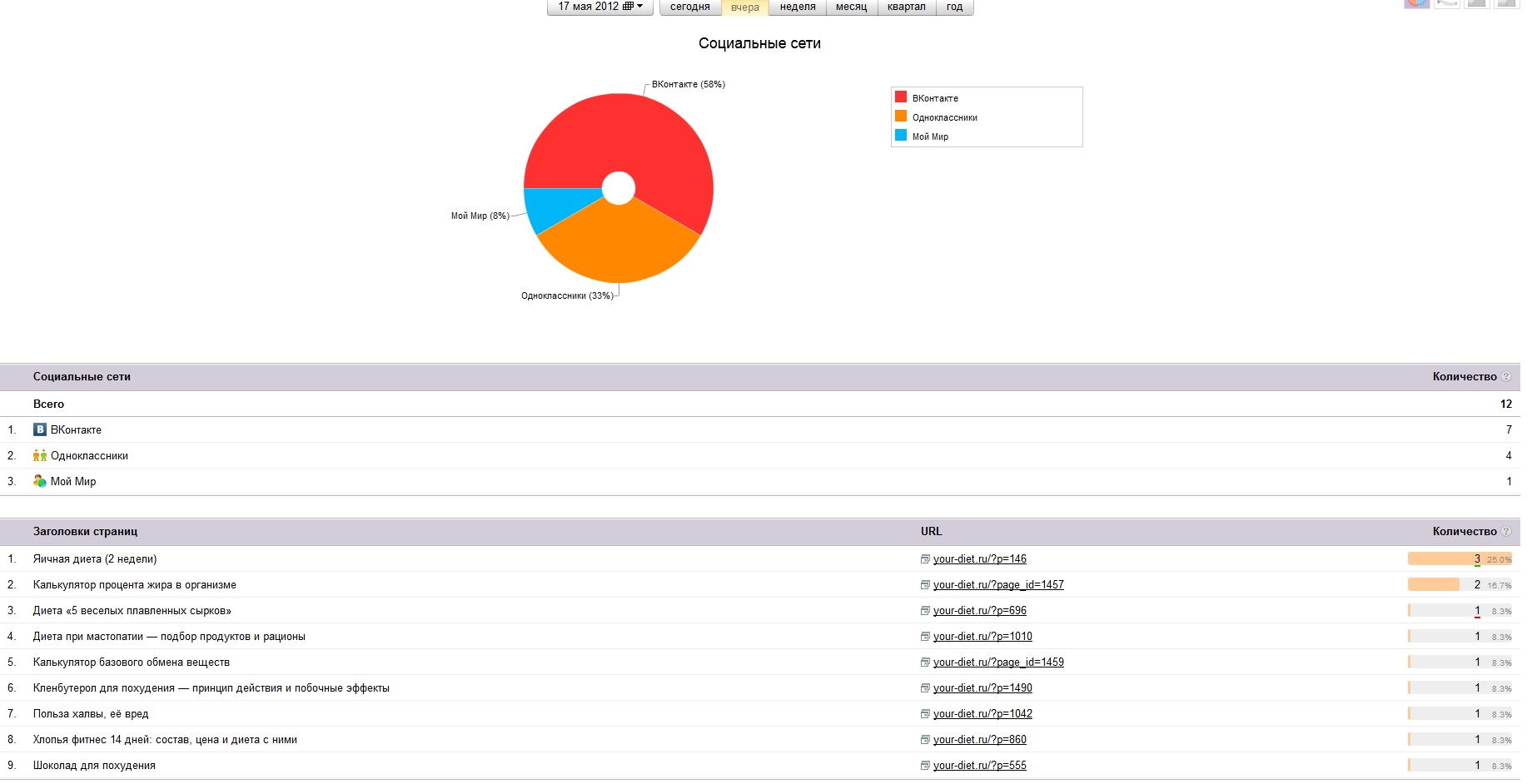Open new-window icon beside your-diet.ru/?p=696

coord(925,612)
